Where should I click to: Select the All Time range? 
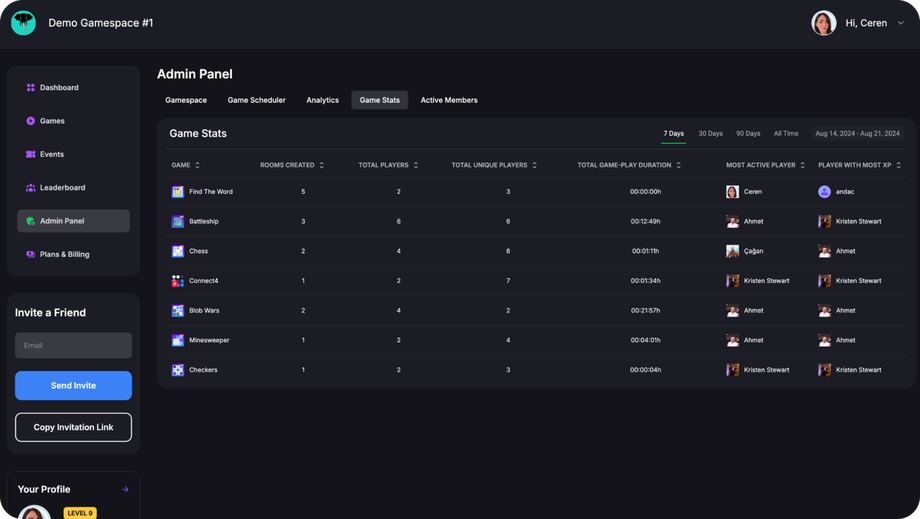point(786,133)
